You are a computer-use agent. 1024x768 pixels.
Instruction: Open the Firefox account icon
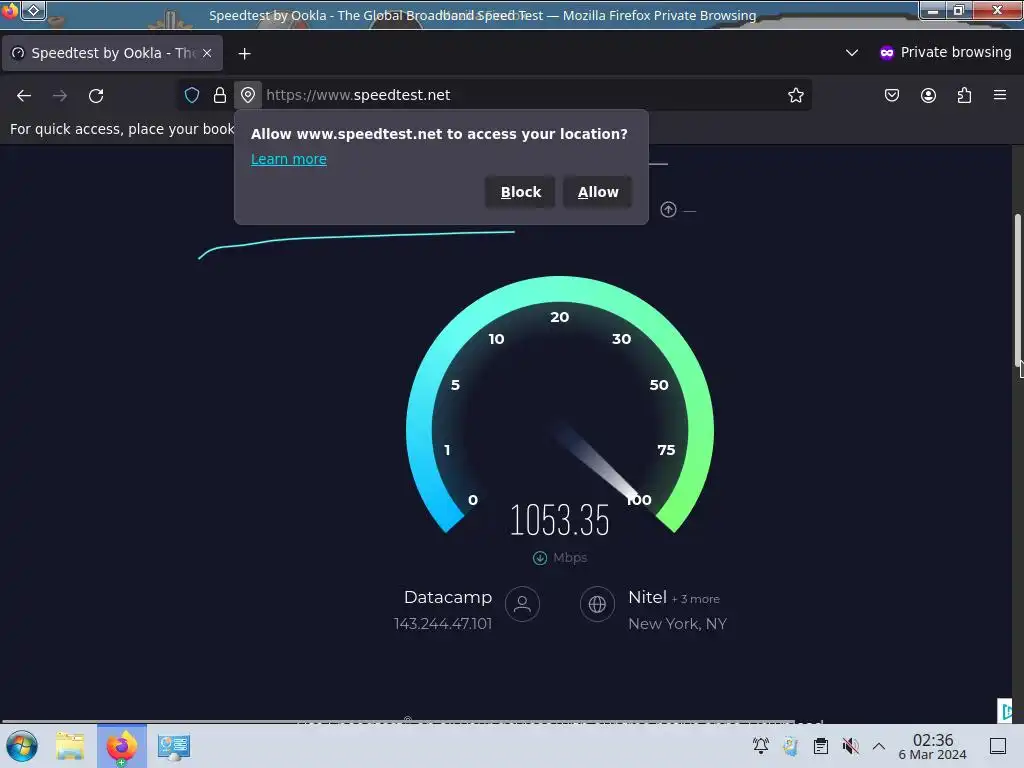928,95
